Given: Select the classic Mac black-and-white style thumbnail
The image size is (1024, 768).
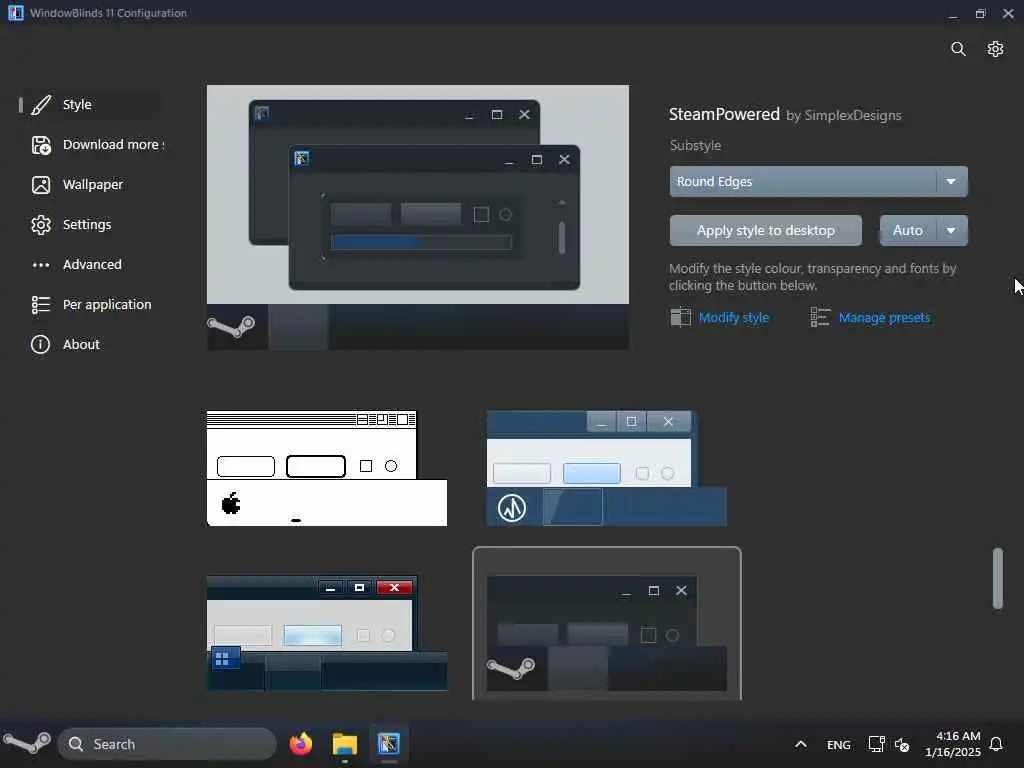Looking at the screenshot, I should 327,468.
